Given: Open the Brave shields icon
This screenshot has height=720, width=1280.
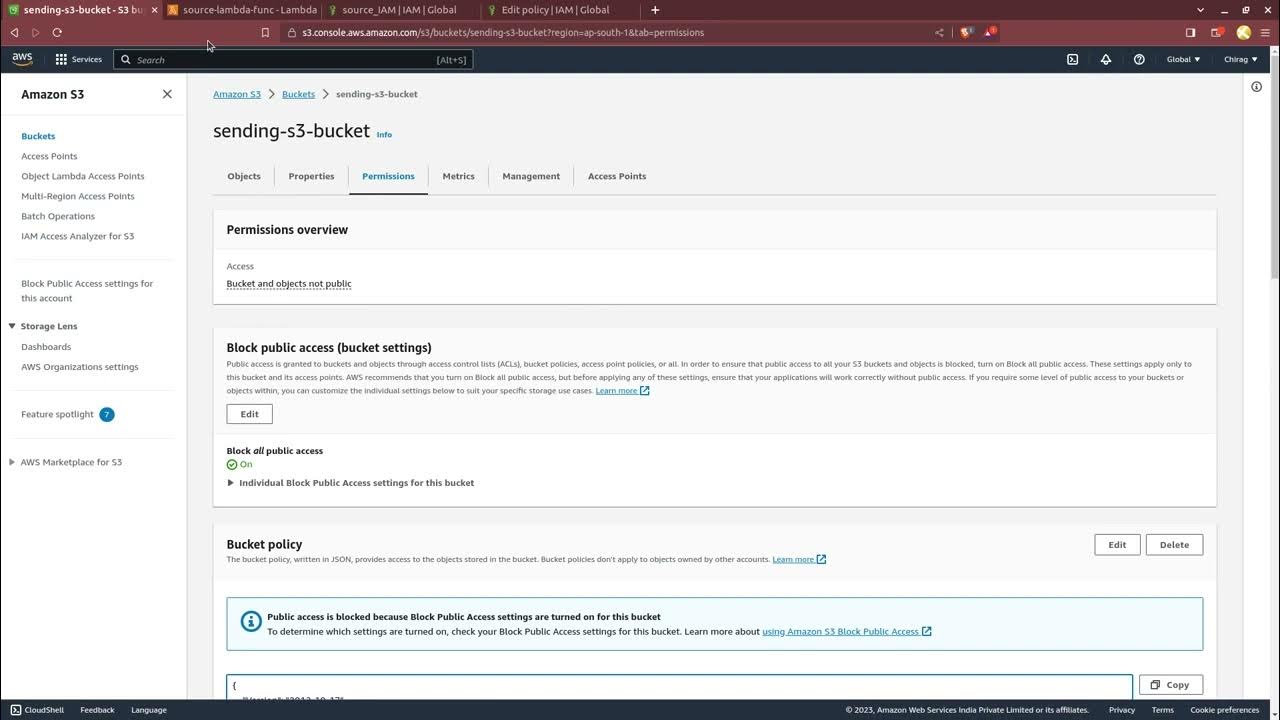Looking at the screenshot, I should (x=966, y=32).
